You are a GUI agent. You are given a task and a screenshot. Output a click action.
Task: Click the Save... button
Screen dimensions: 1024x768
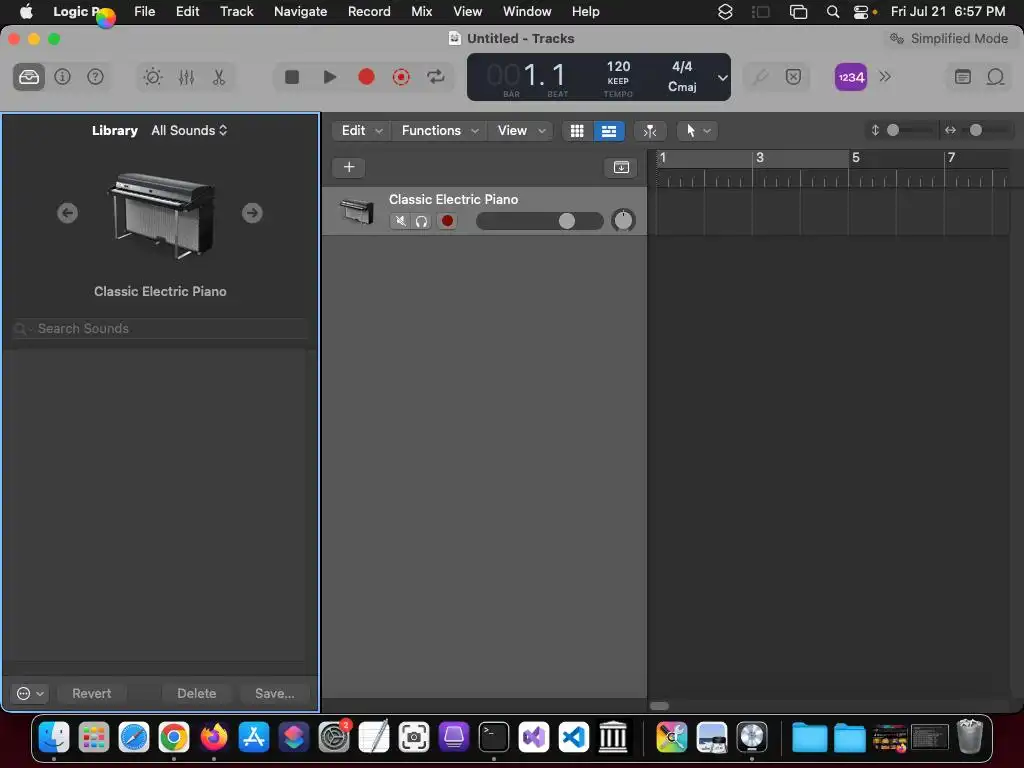tap(274, 694)
